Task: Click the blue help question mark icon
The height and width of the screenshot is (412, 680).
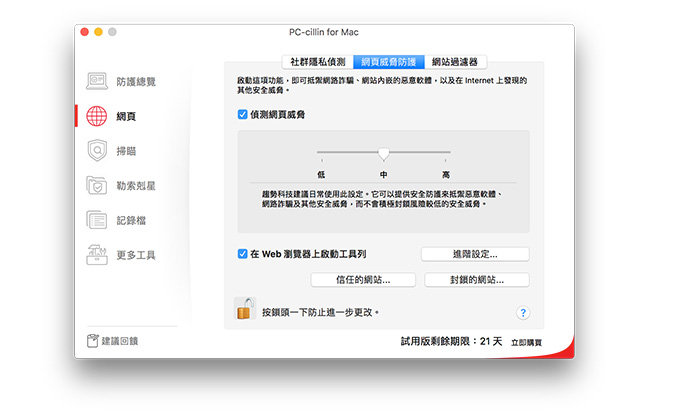Action: (x=523, y=313)
